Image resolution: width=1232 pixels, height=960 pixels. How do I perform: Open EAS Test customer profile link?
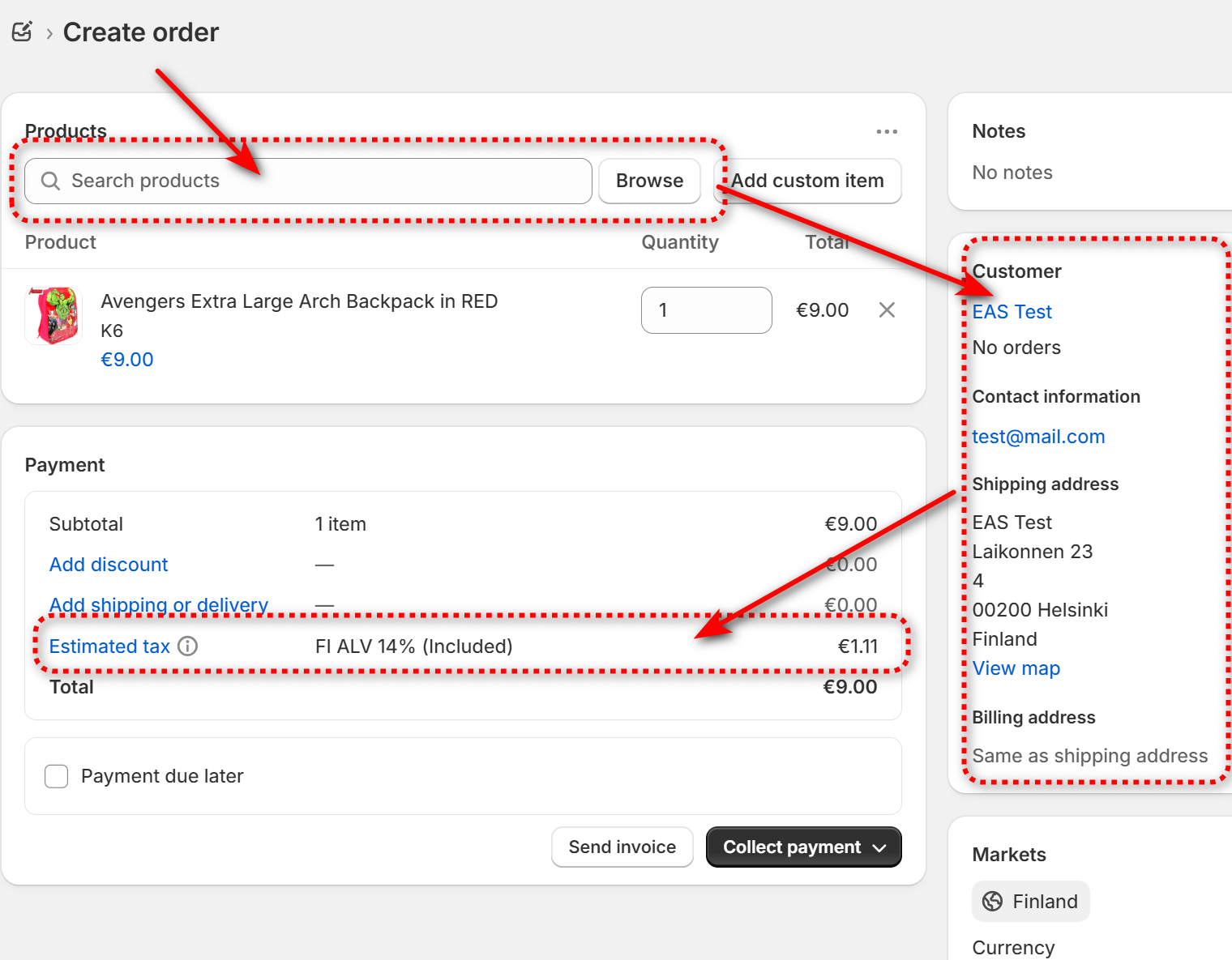tap(1012, 312)
